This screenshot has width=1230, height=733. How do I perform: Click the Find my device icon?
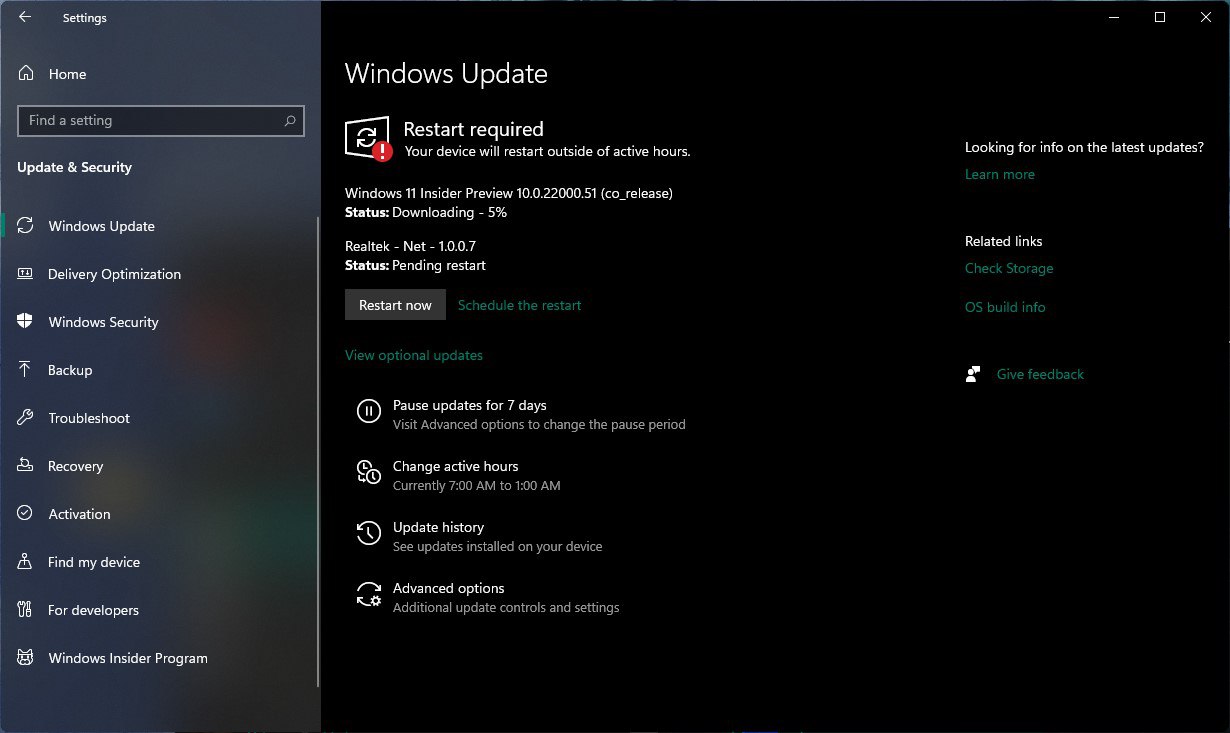pos(26,562)
